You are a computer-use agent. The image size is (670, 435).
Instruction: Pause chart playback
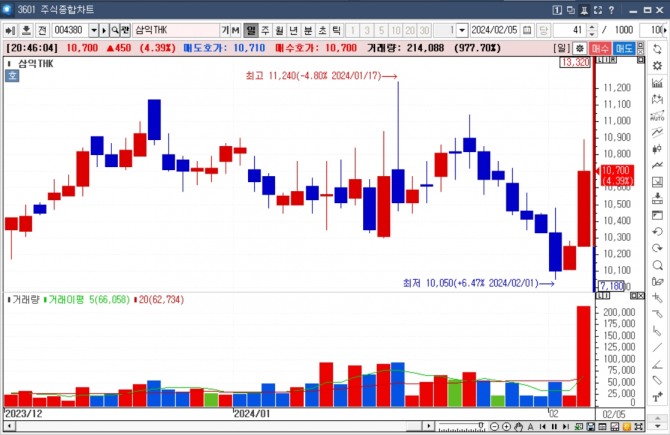(554, 426)
